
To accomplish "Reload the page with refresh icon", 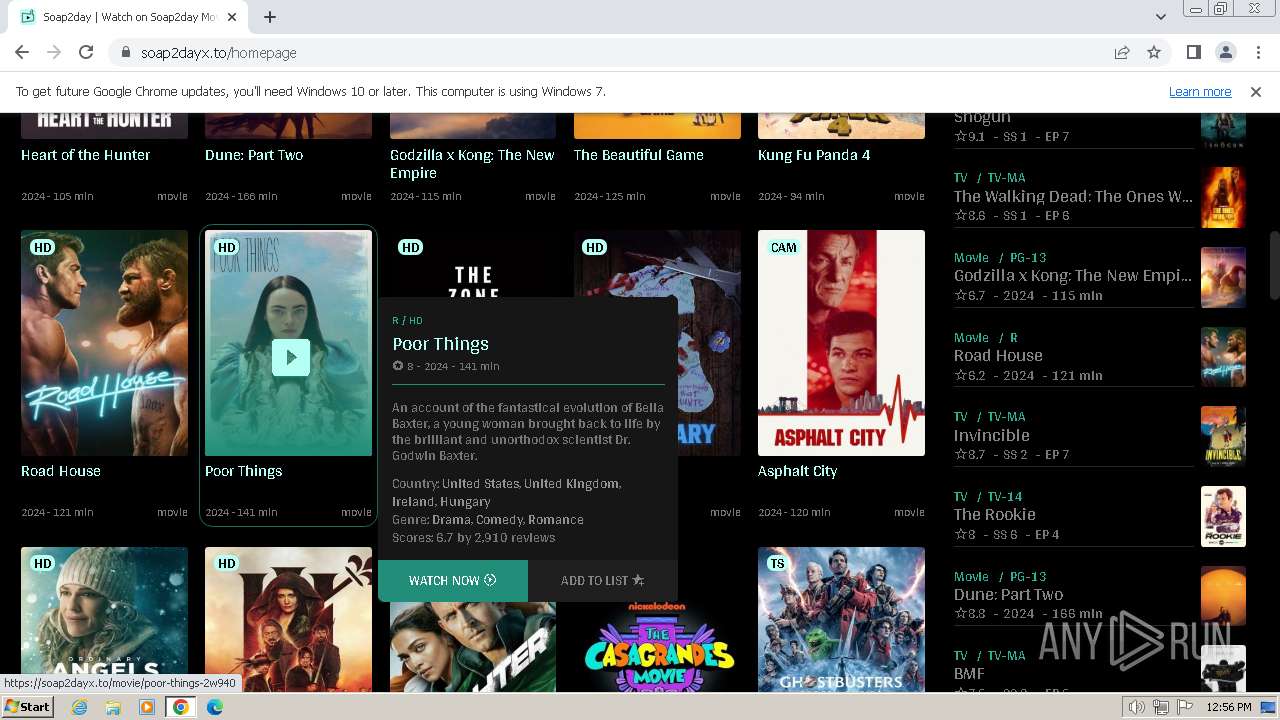I will coord(86,53).
